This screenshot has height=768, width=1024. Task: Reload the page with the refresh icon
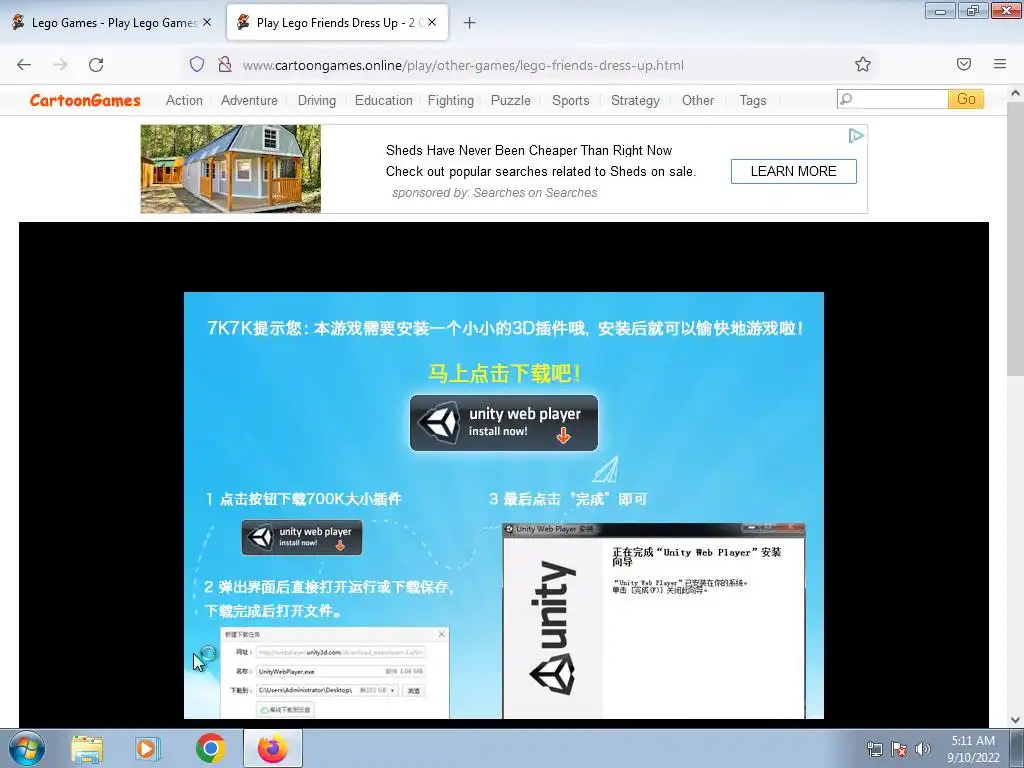pos(96,65)
